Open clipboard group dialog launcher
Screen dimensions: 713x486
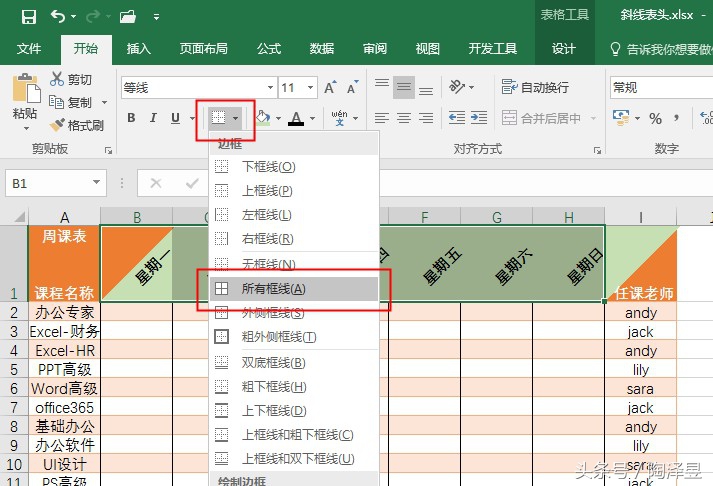click(x=108, y=150)
